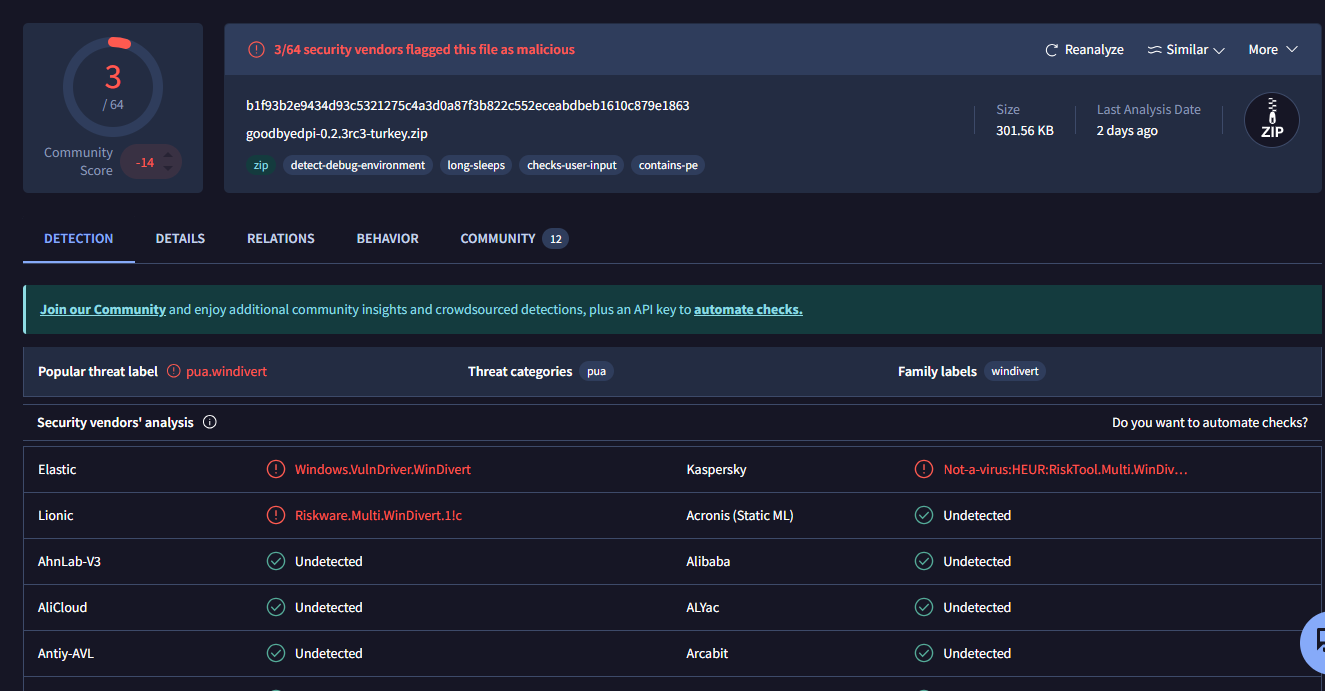The height and width of the screenshot is (691, 1325).
Task: Click the alert icon in Lionic row
Action: tap(276, 515)
